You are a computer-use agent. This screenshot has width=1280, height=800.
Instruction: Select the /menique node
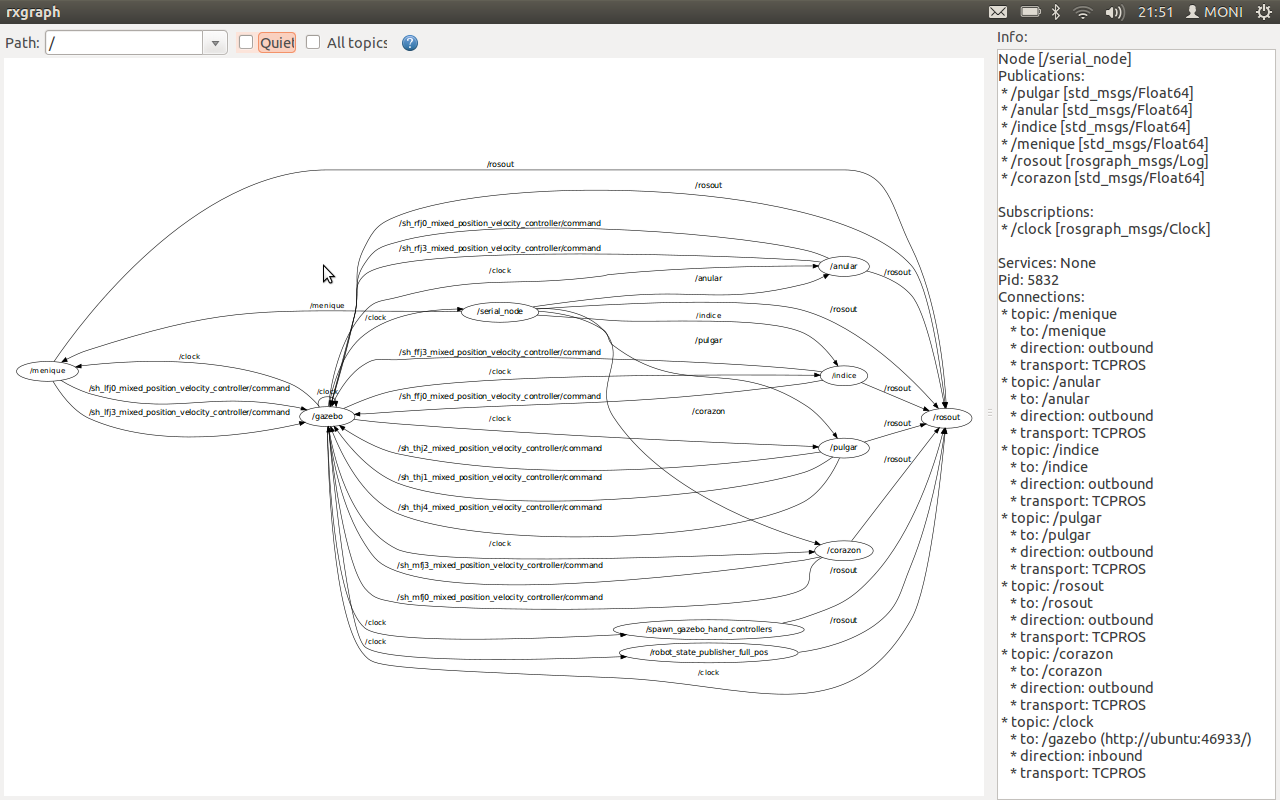[x=47, y=371]
